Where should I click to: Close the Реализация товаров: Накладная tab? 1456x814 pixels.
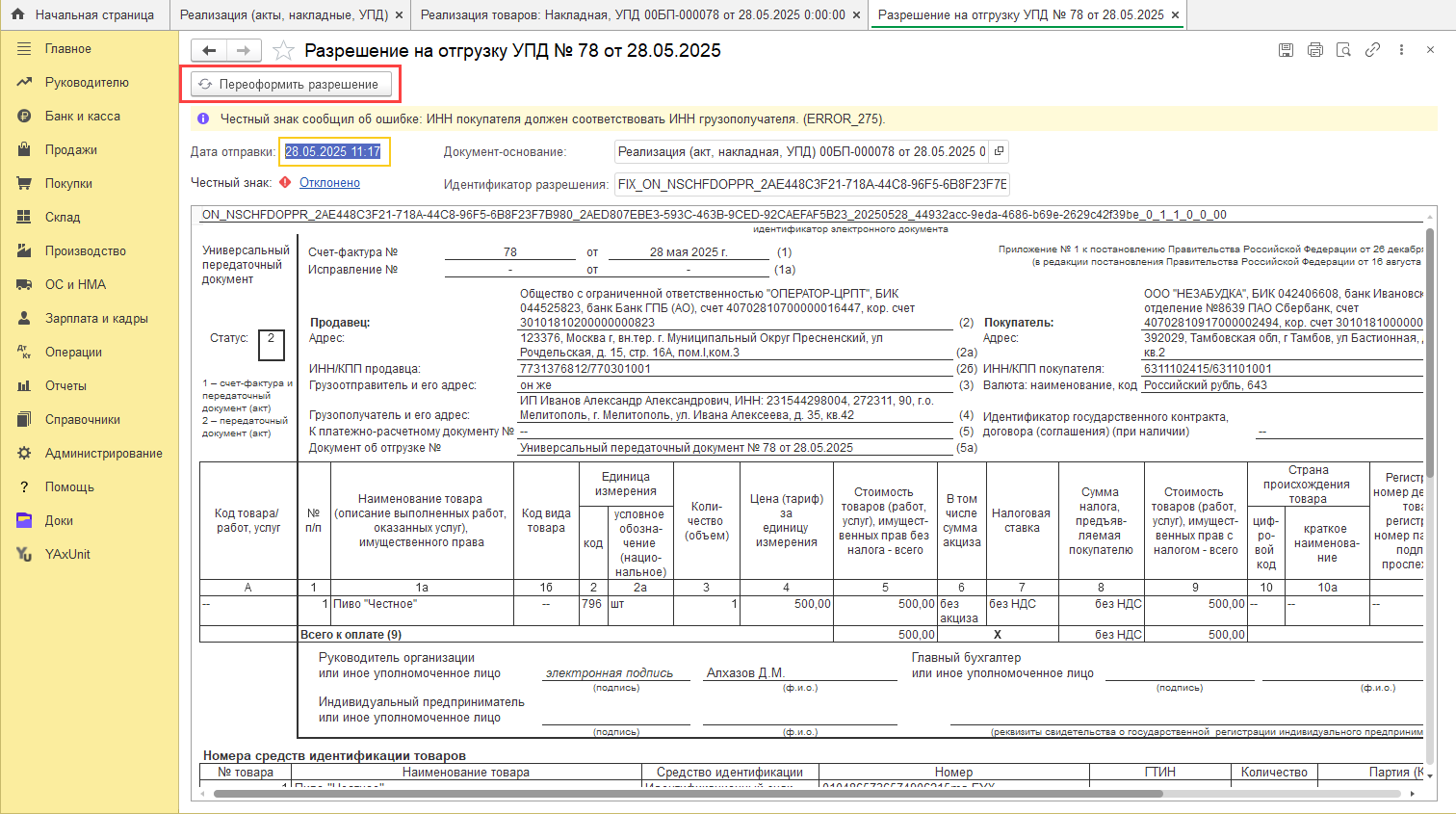tap(856, 15)
